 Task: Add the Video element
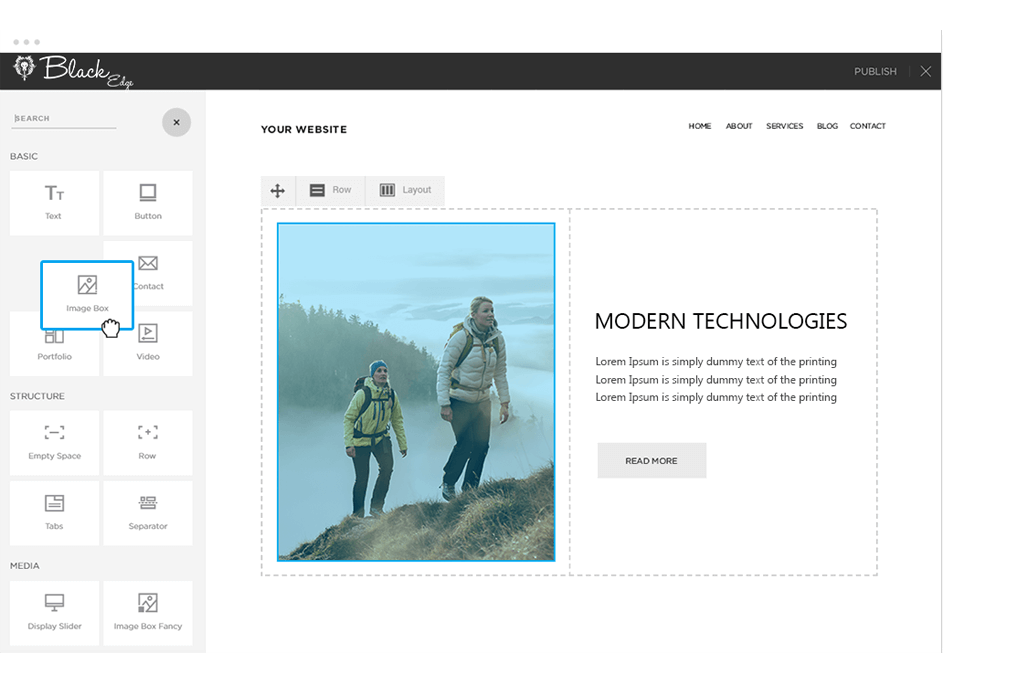tap(147, 343)
